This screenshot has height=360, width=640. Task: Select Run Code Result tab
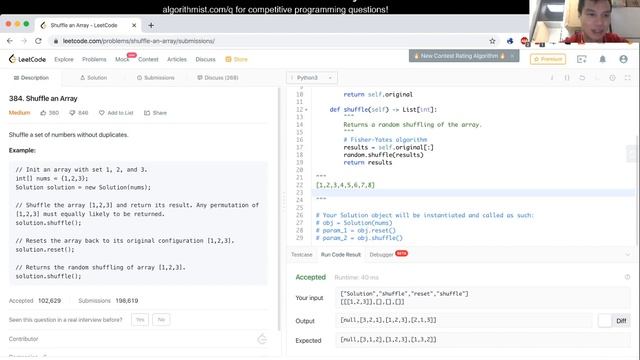(341, 254)
